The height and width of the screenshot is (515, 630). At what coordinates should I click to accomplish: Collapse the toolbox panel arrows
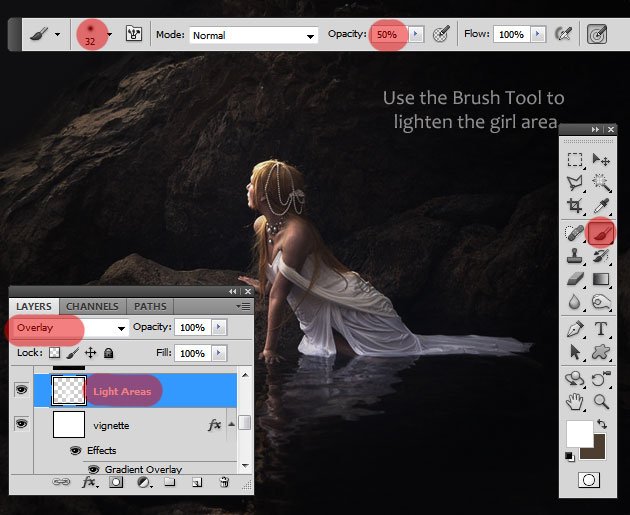tap(595, 129)
